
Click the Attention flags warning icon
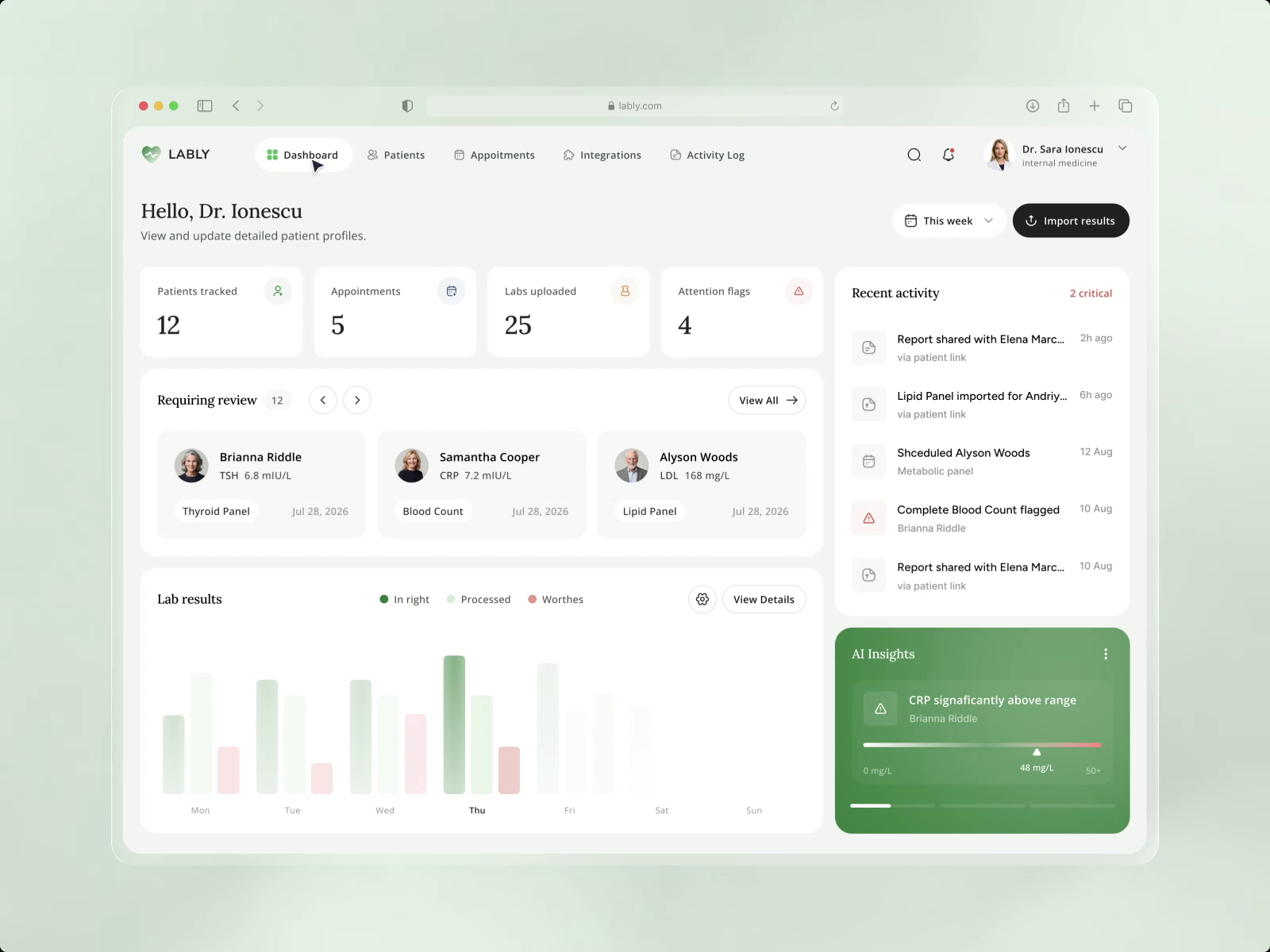pos(799,291)
